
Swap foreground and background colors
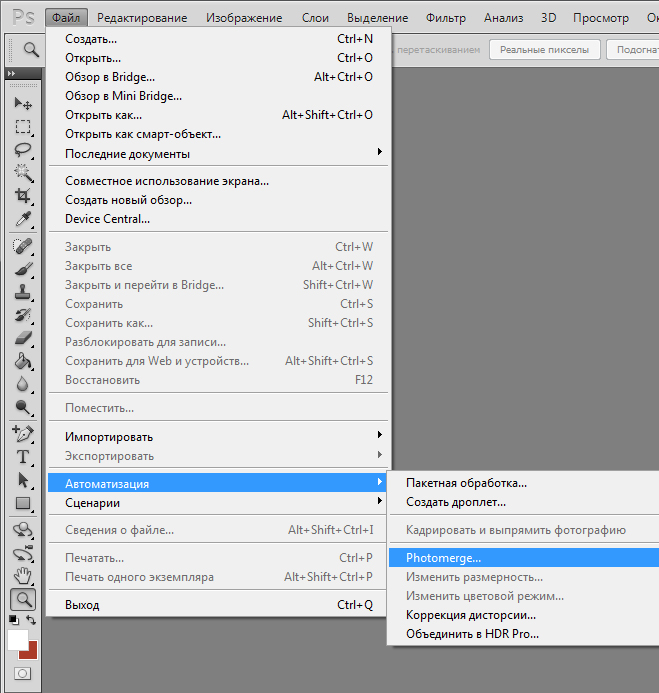(x=31, y=620)
